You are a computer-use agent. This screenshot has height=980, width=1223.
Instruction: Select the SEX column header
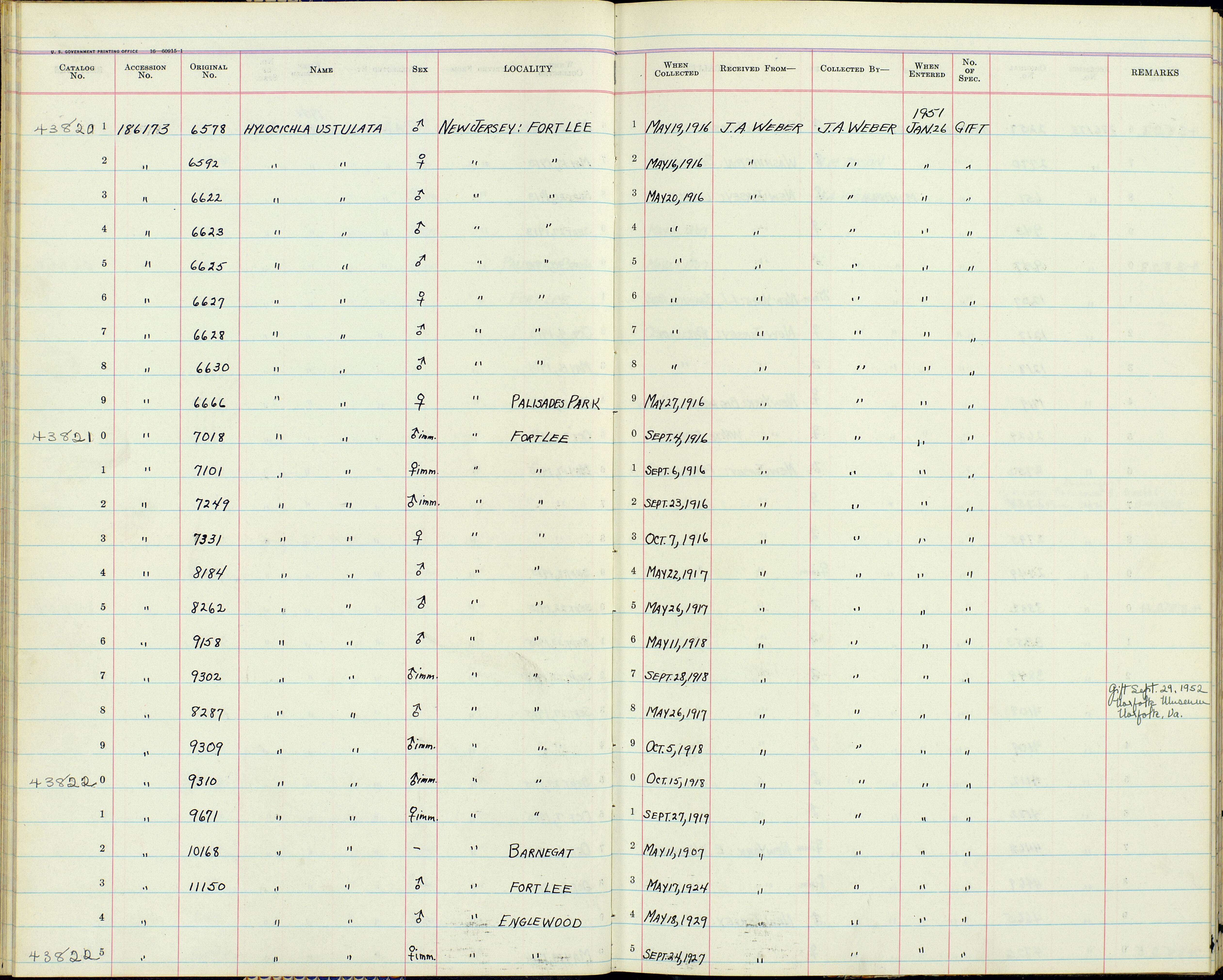[420, 69]
